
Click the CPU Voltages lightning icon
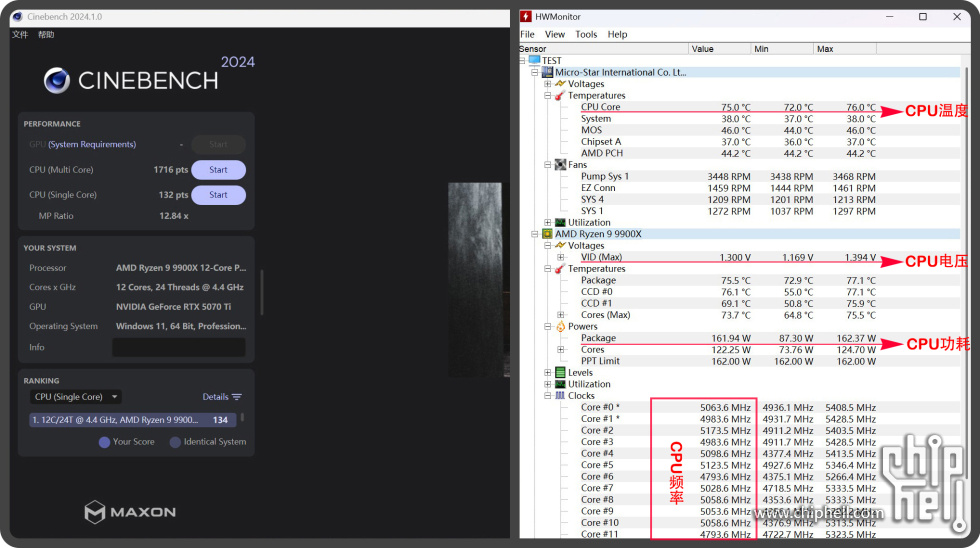[x=560, y=246]
